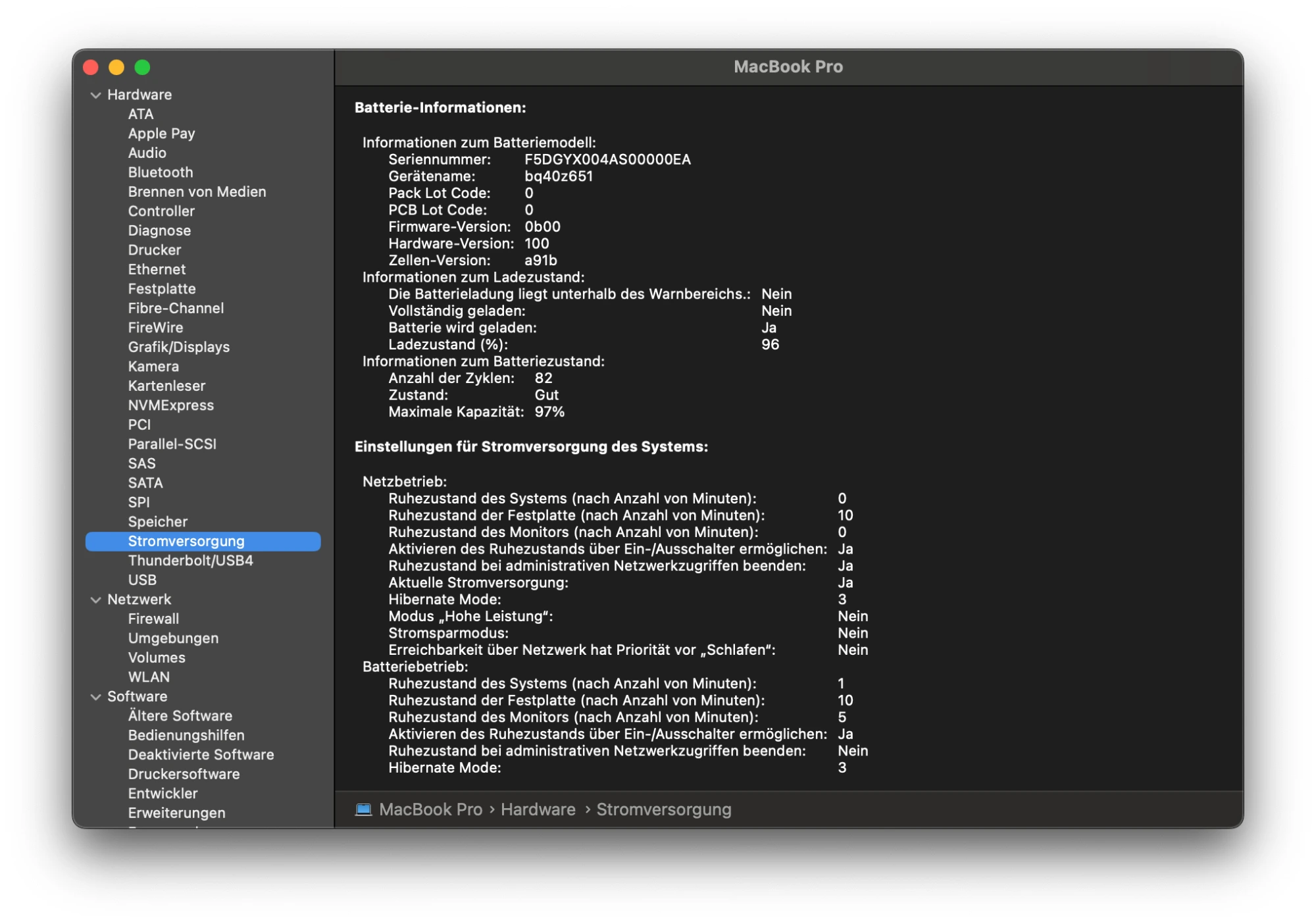
Task: Click the Zustand value Gut
Action: [546, 396]
